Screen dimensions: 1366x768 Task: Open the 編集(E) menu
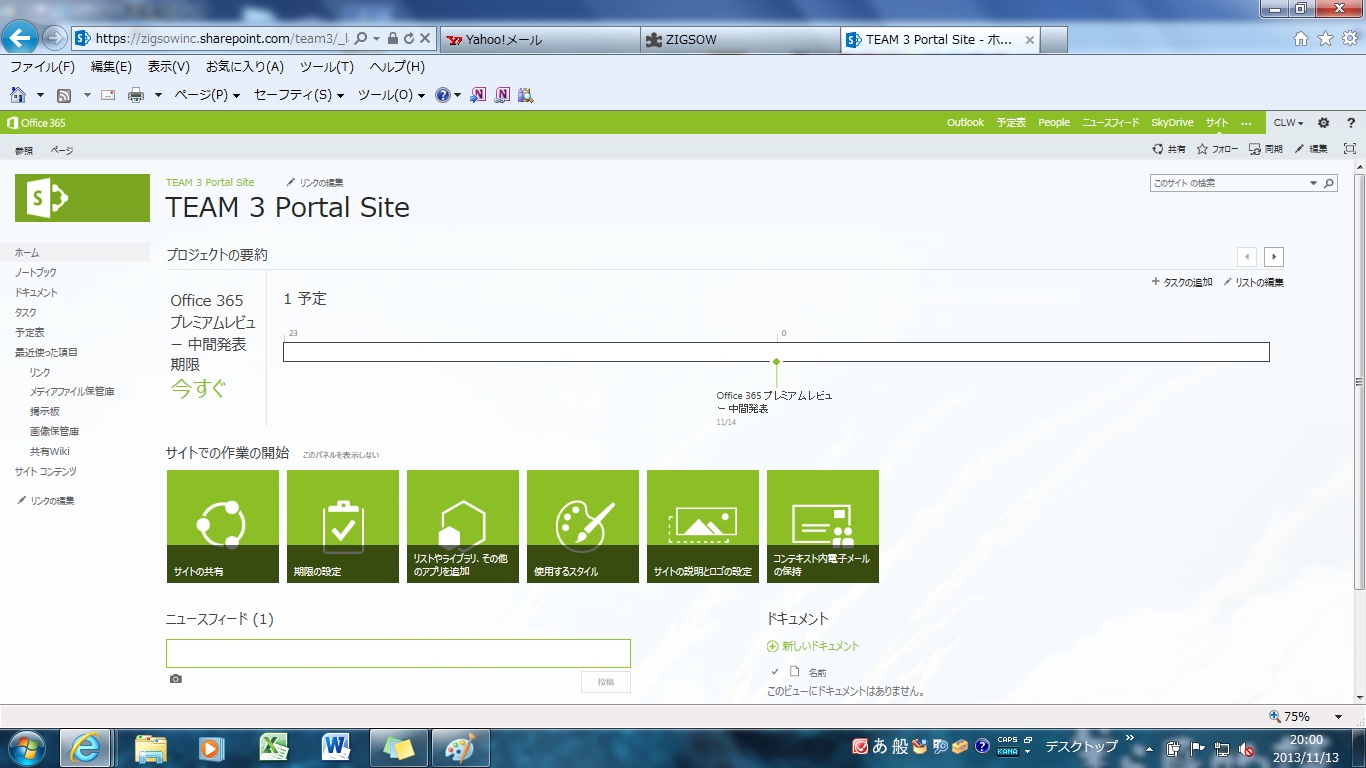(x=111, y=67)
